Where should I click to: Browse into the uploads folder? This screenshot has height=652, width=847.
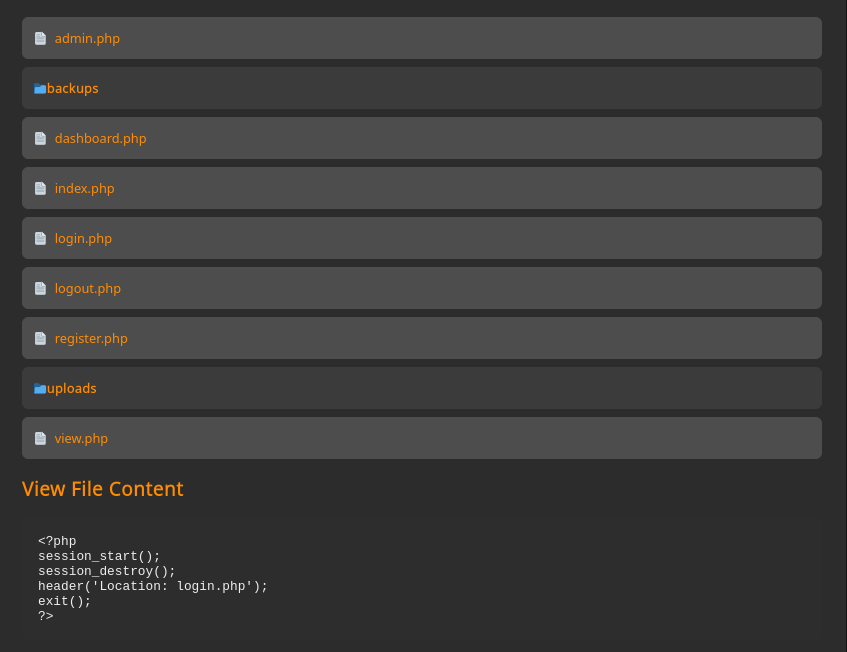pos(71,388)
